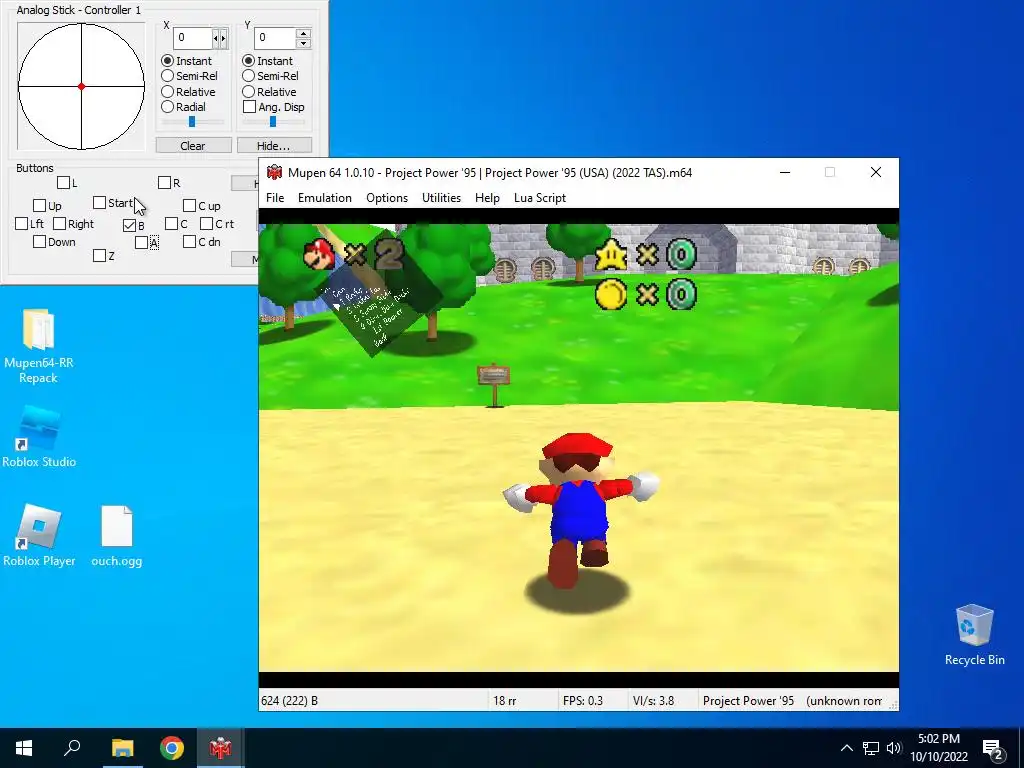
Task: Click the Clear button
Action: point(193,146)
